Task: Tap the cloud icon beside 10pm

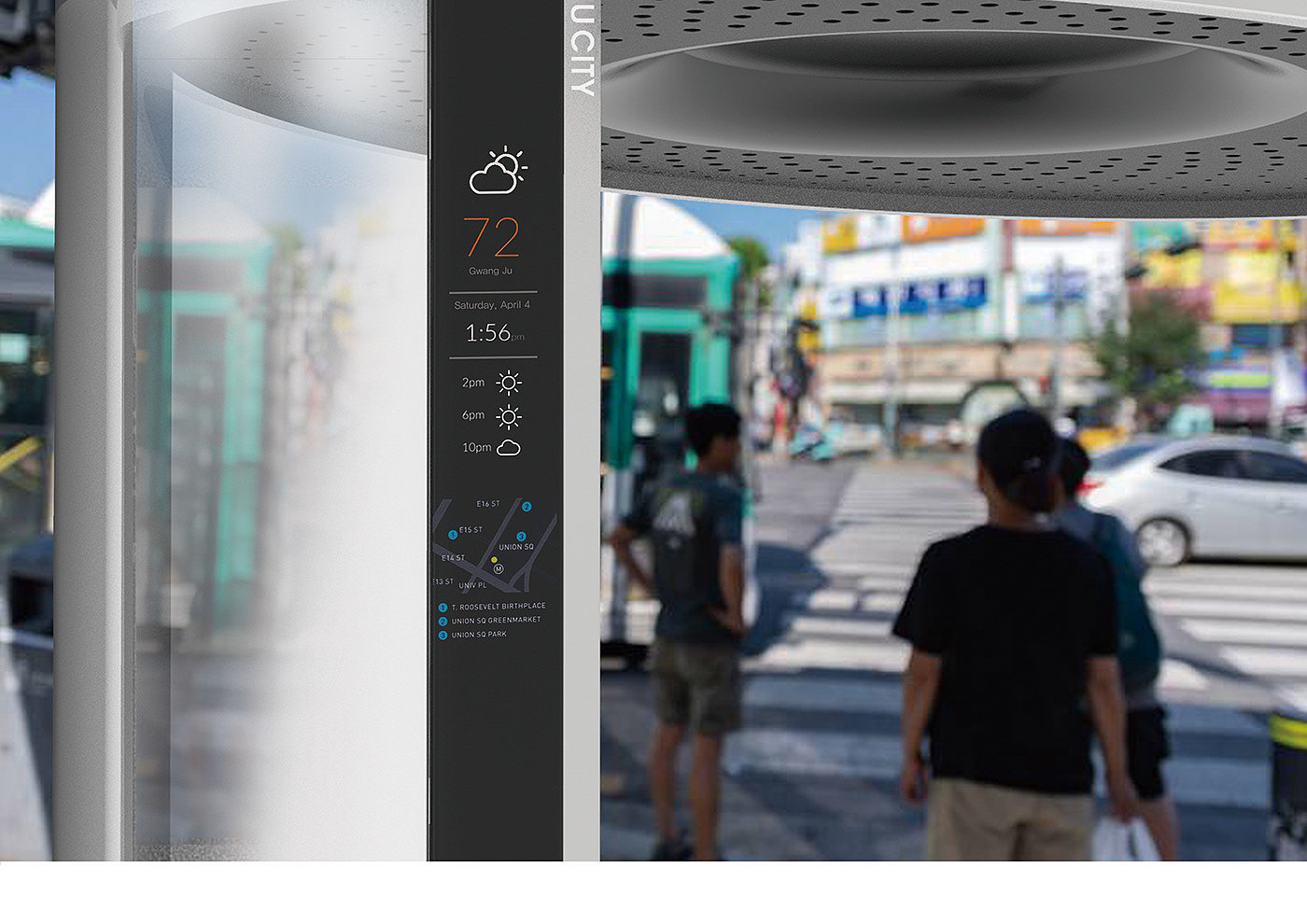Action: [509, 448]
